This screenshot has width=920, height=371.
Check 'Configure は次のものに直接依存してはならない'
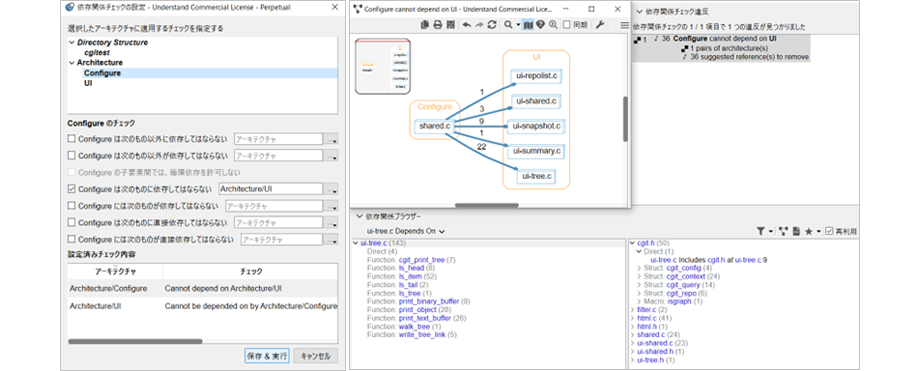click(72, 222)
